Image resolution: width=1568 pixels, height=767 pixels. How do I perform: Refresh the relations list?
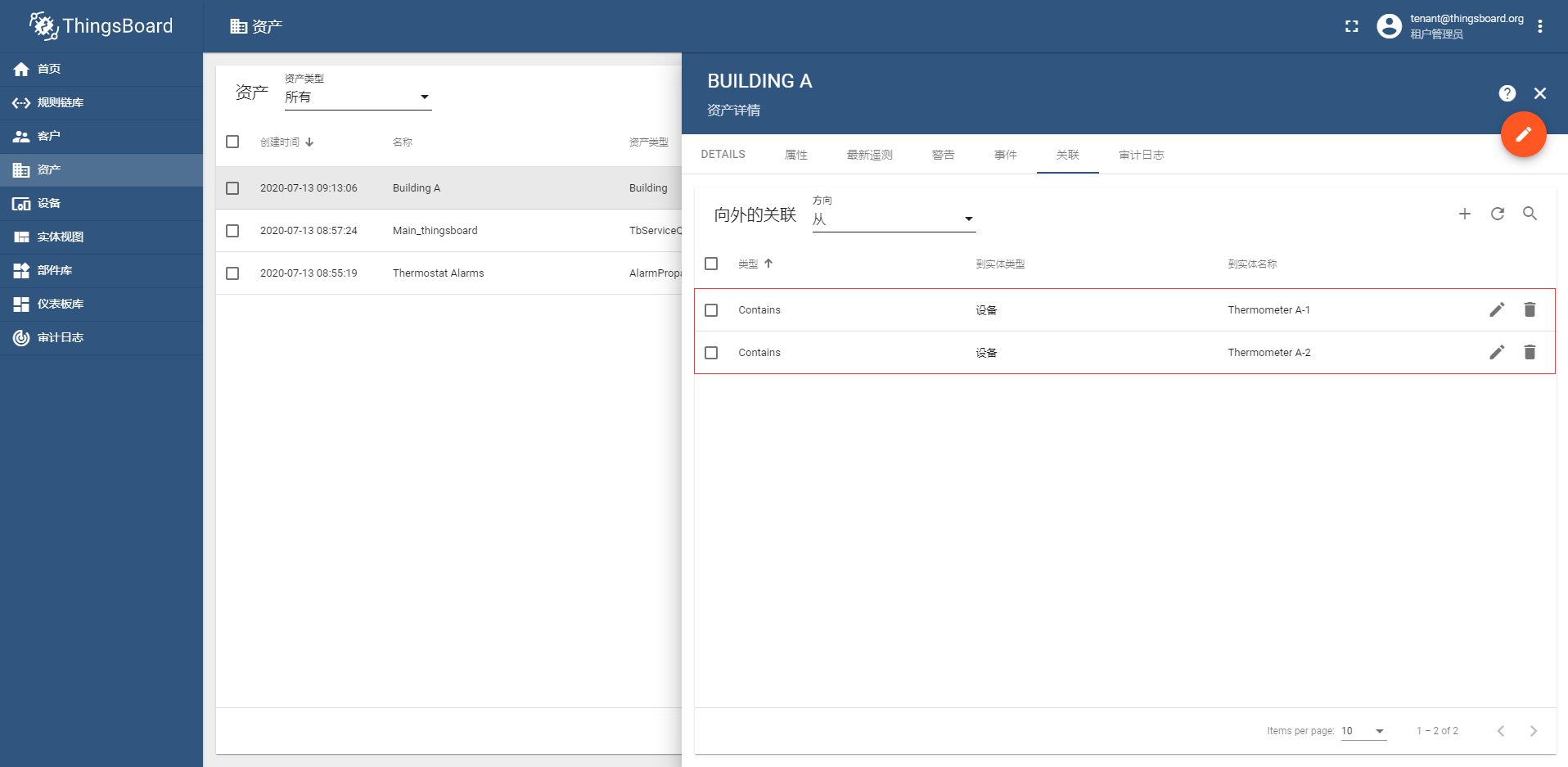click(x=1498, y=214)
